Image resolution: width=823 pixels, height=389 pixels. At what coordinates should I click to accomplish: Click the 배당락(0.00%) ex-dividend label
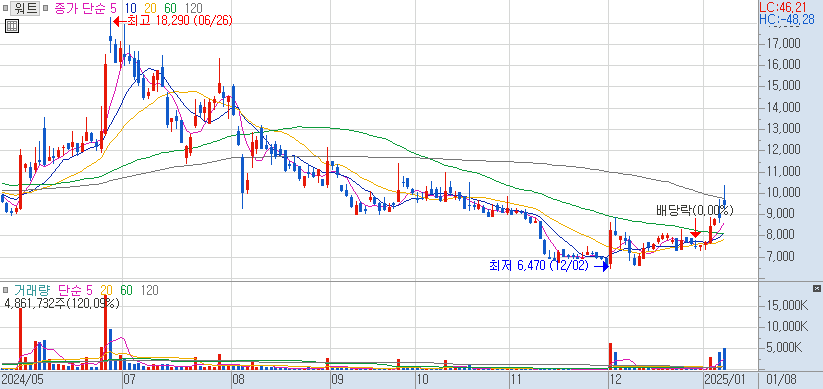695,211
